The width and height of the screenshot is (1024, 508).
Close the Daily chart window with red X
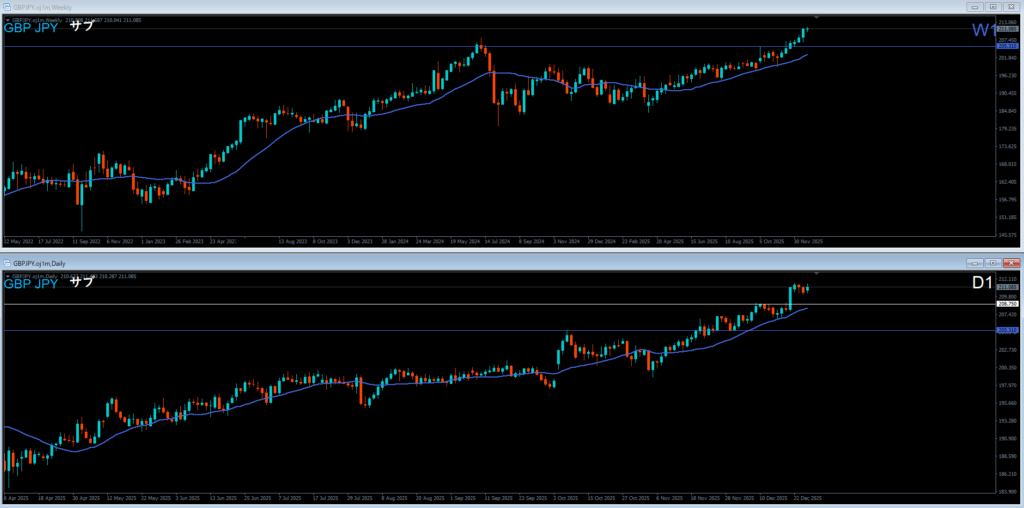pyautogui.click(x=1012, y=262)
